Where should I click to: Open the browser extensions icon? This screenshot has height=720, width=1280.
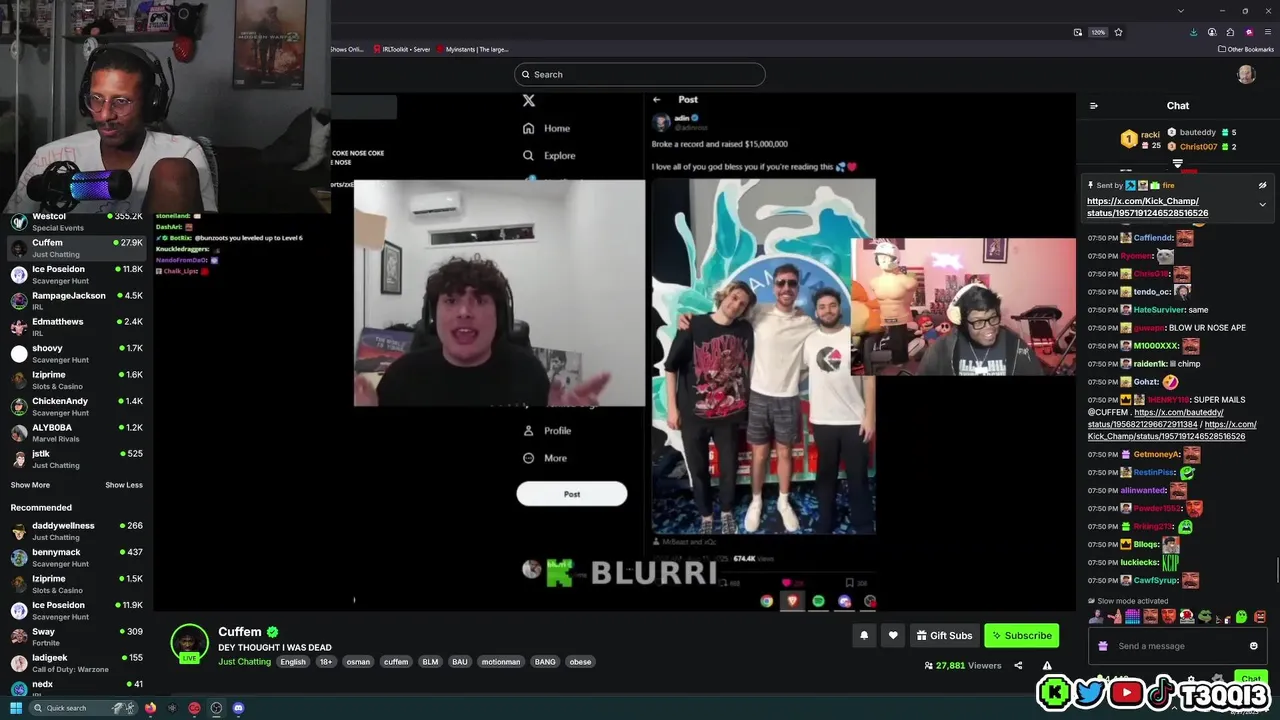(x=1230, y=32)
